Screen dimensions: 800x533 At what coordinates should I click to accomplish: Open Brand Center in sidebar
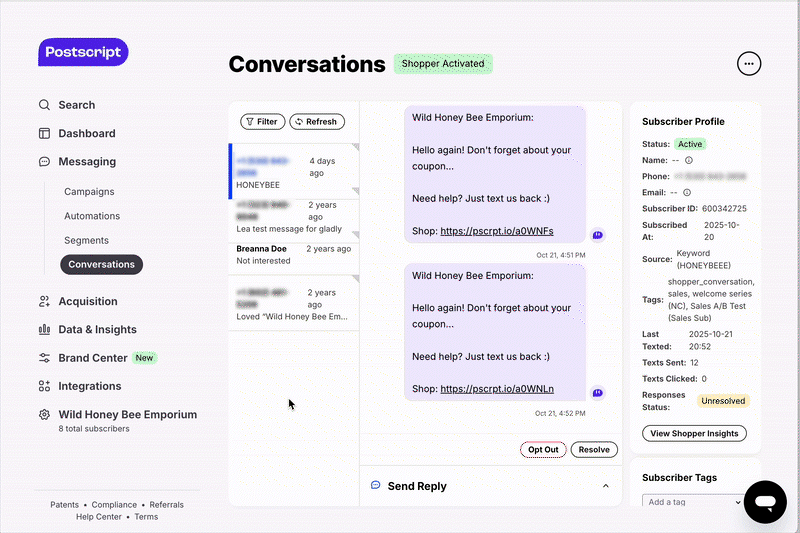[92, 358]
